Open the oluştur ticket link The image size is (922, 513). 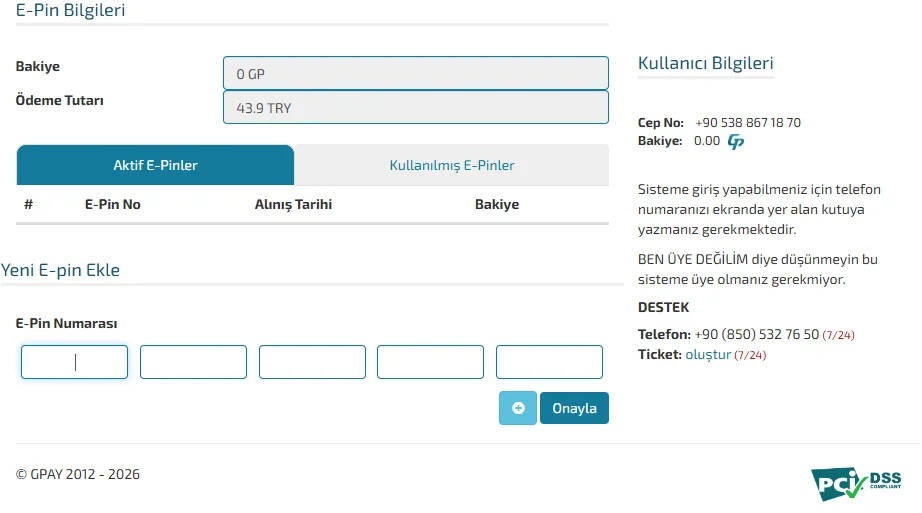(708, 354)
